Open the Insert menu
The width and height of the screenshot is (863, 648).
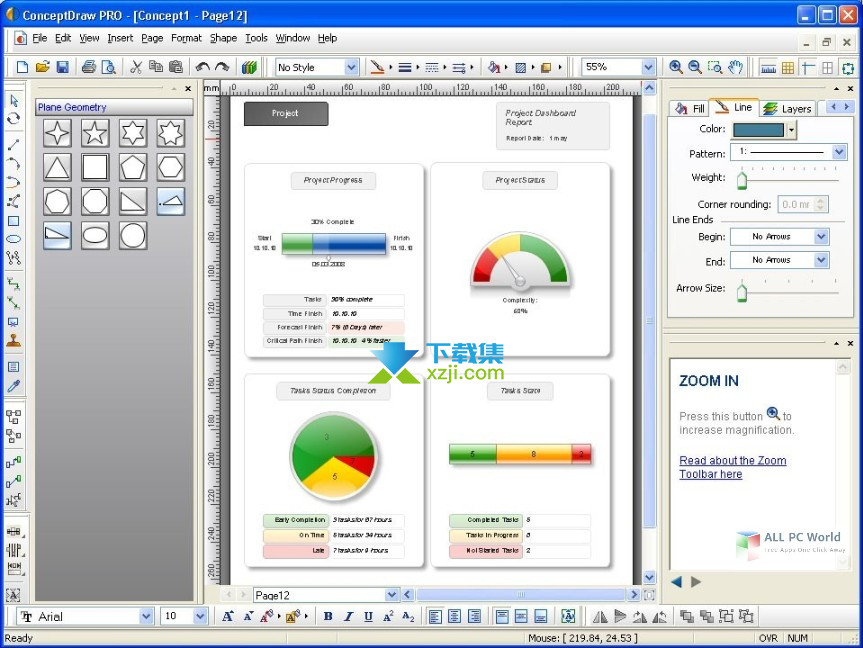pos(120,38)
